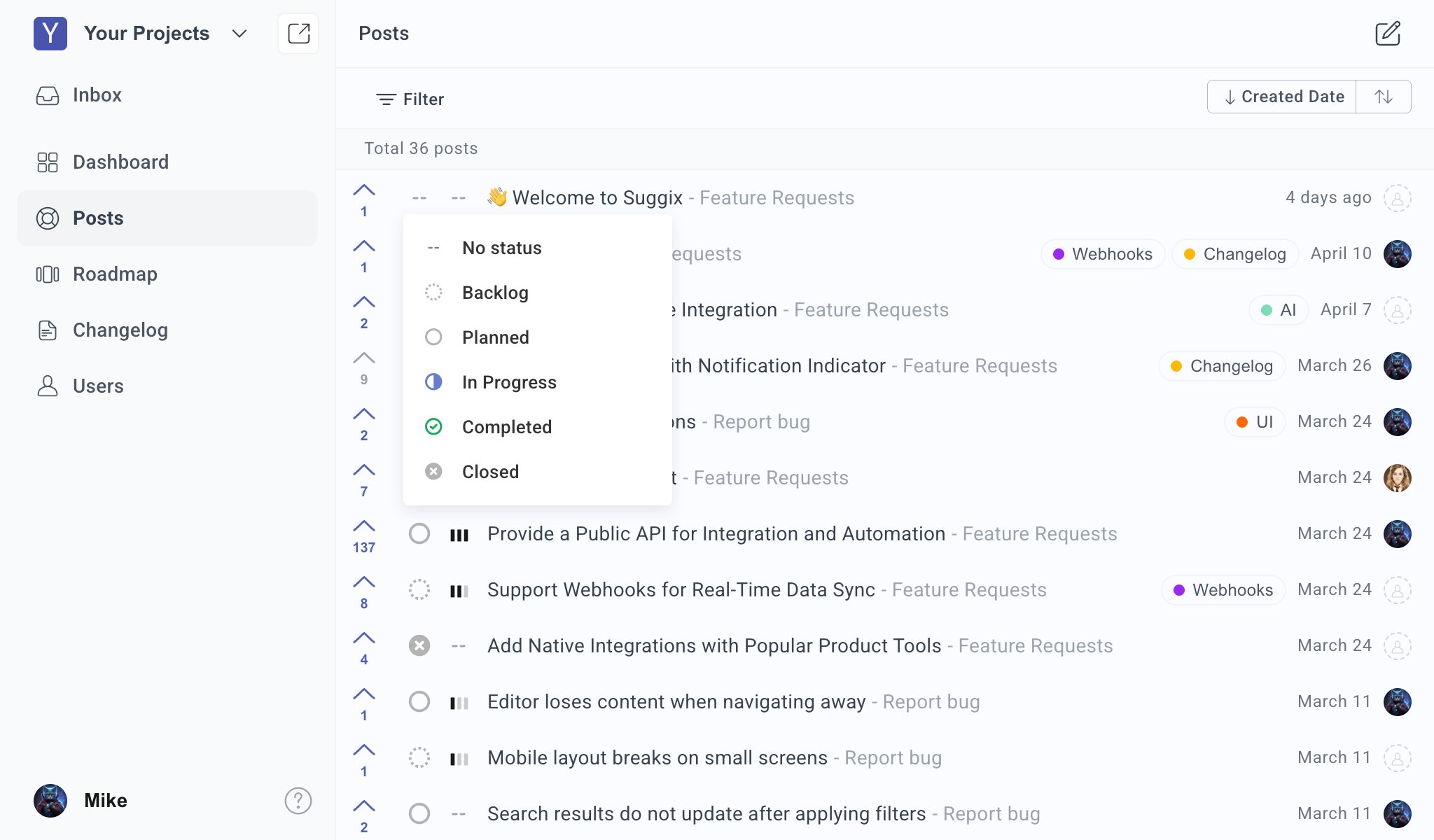Open priority dashes on Native Integrations row
Image resolution: width=1434 pixels, height=840 pixels.
459,646
